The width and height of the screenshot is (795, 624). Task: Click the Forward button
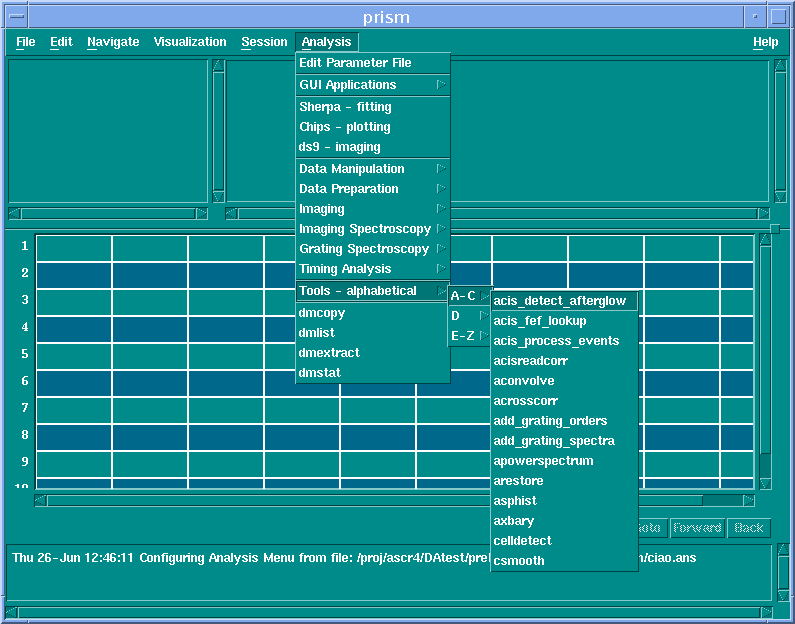[697, 528]
